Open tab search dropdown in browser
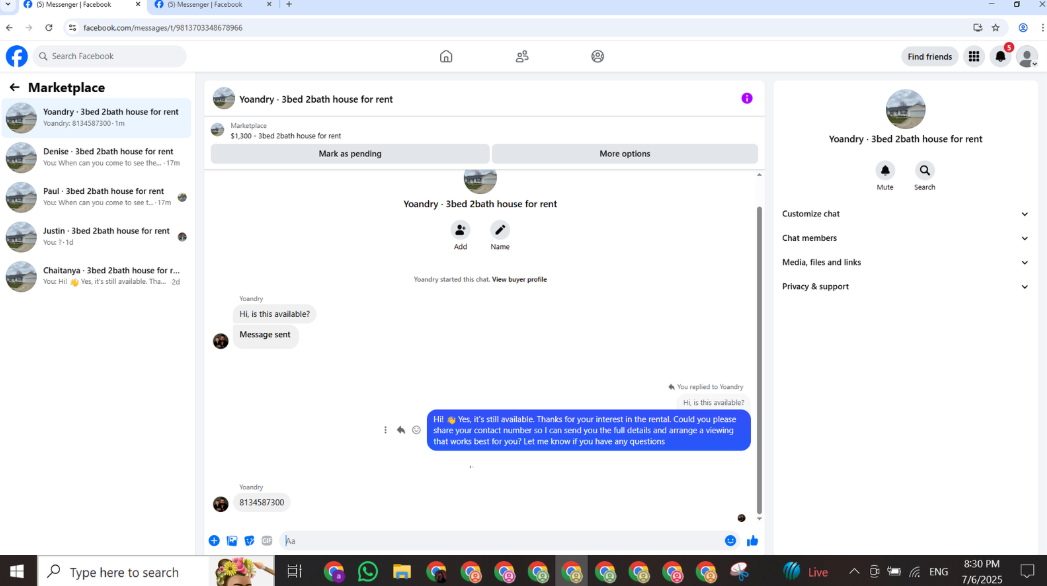This screenshot has height=586, width=1047. (x=8, y=5)
